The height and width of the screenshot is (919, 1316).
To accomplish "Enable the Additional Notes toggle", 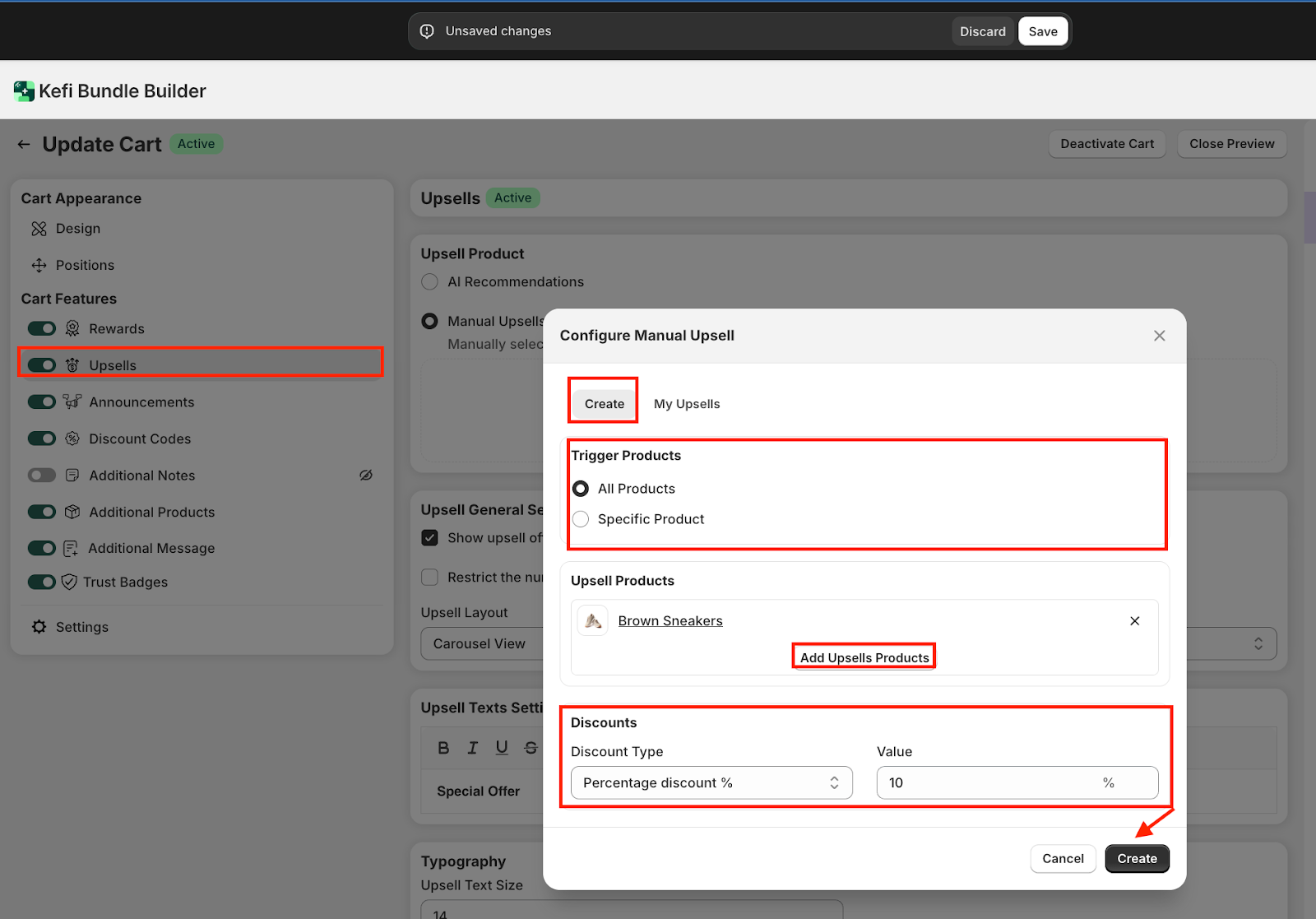I will [x=42, y=476].
